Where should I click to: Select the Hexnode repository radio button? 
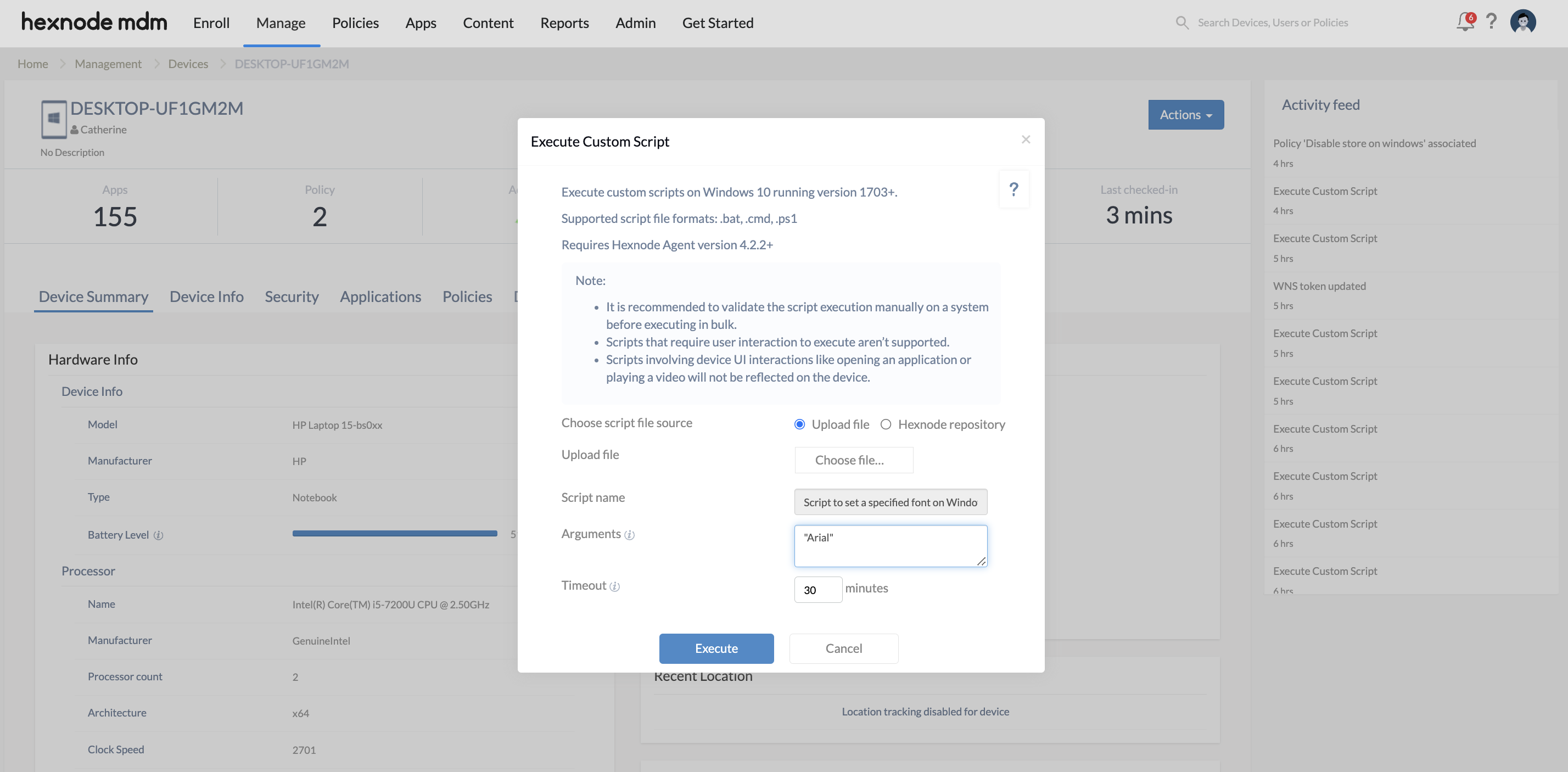tap(886, 424)
